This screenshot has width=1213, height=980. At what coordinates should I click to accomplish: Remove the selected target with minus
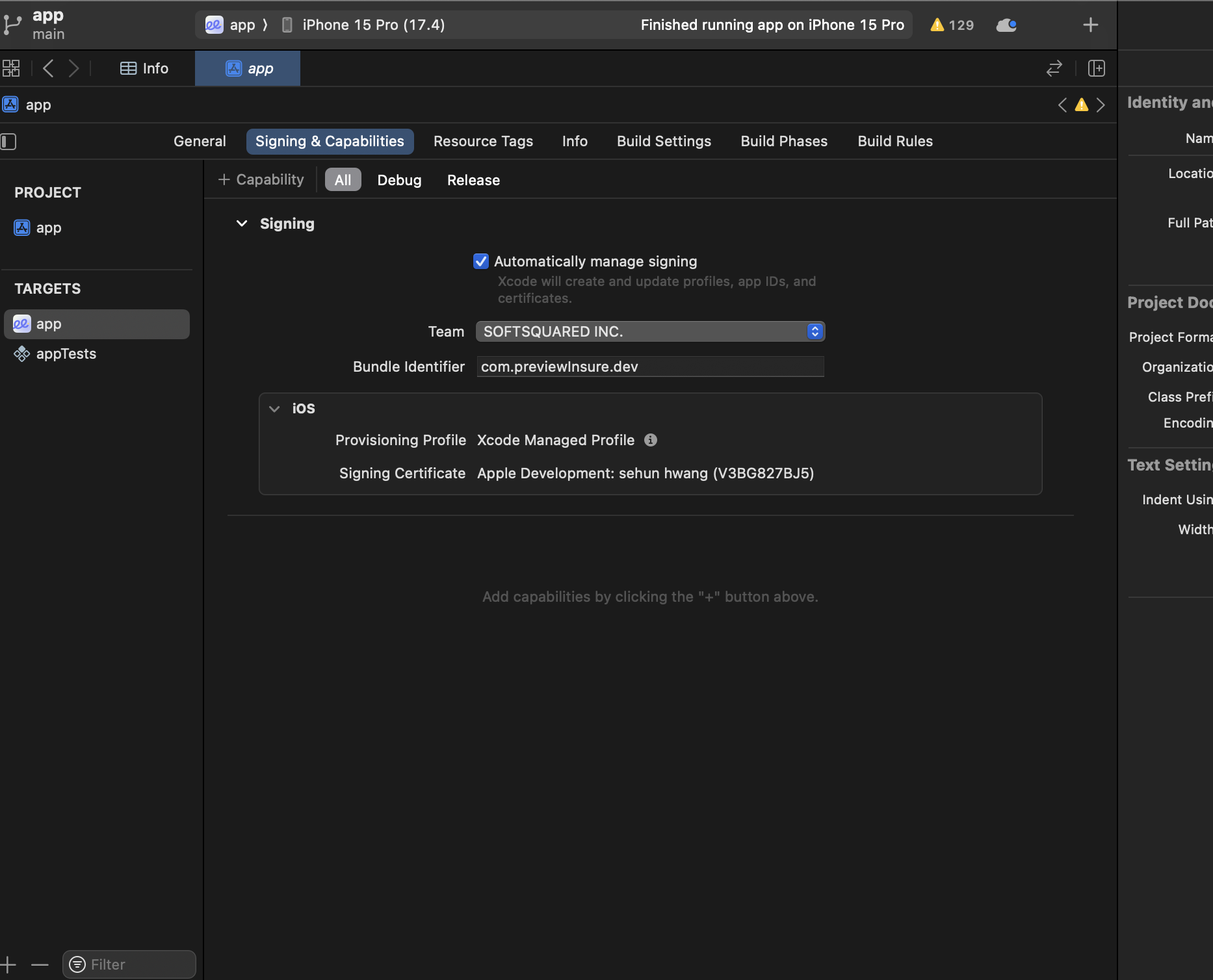[40, 964]
